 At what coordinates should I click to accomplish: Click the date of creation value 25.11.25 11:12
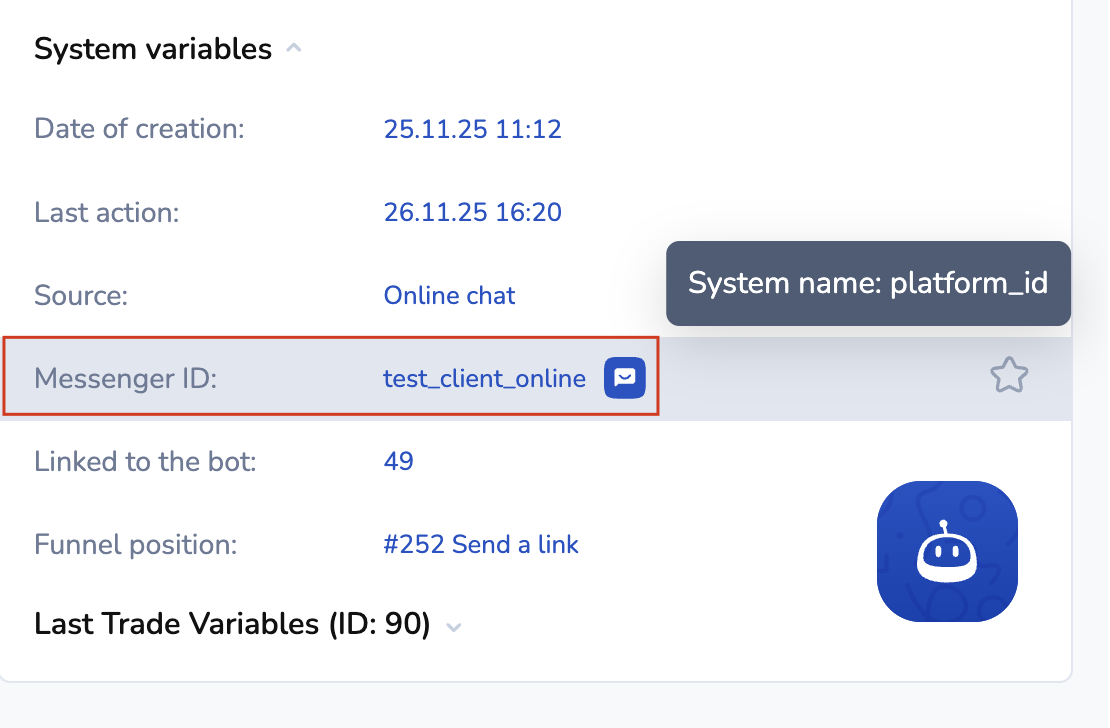coord(472,129)
